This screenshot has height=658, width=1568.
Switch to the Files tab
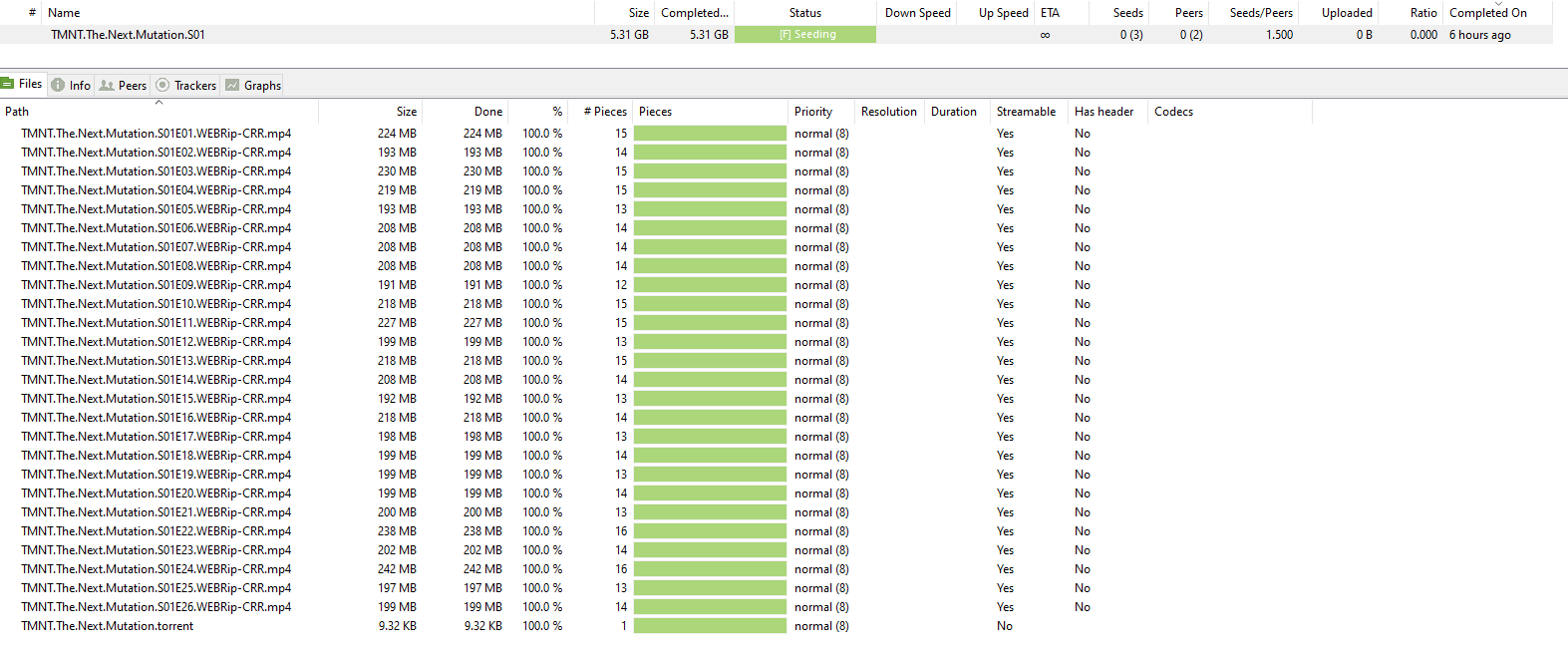tap(22, 84)
